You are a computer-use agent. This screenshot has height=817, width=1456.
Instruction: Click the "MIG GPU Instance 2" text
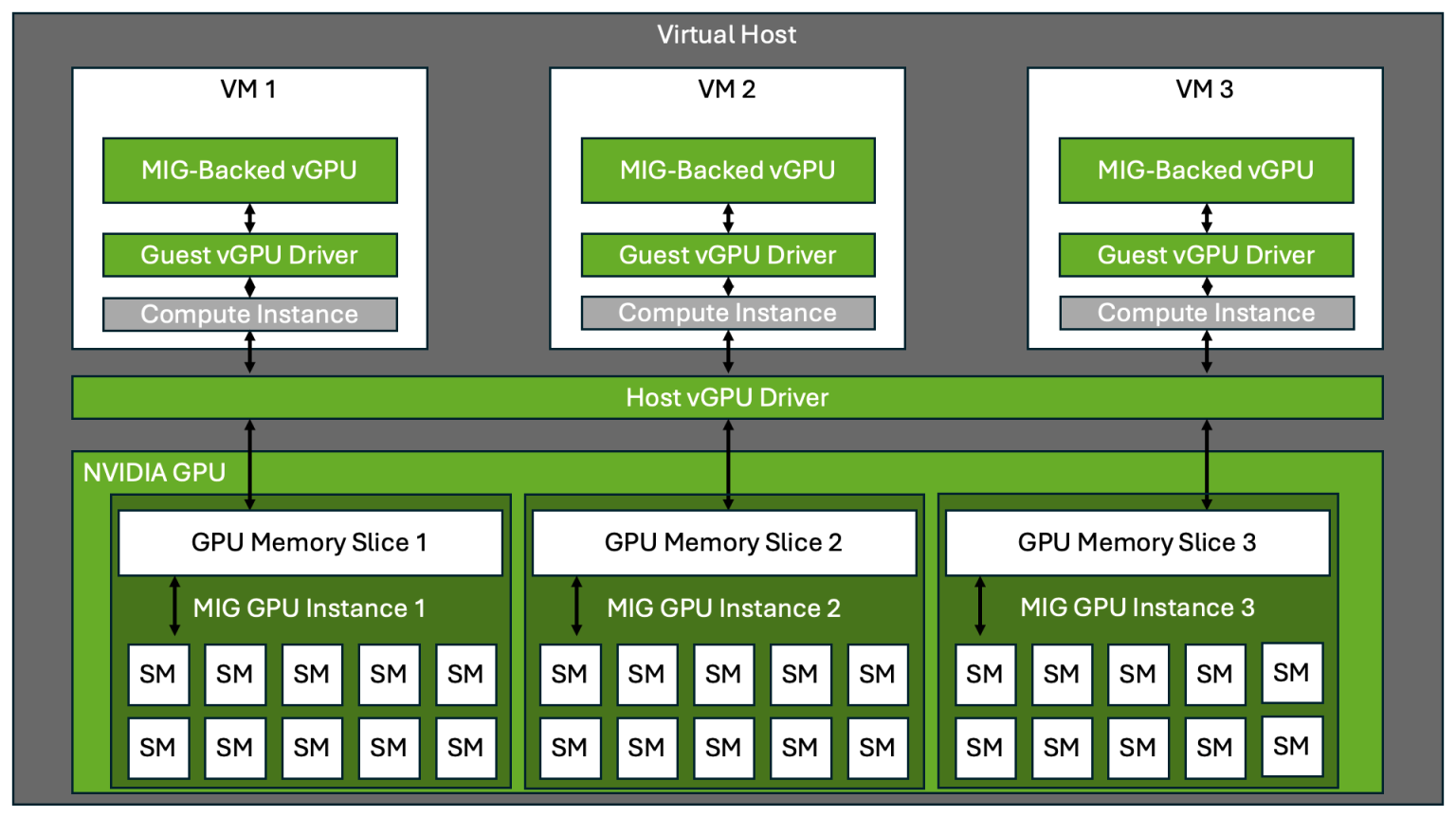pyautogui.click(x=723, y=608)
